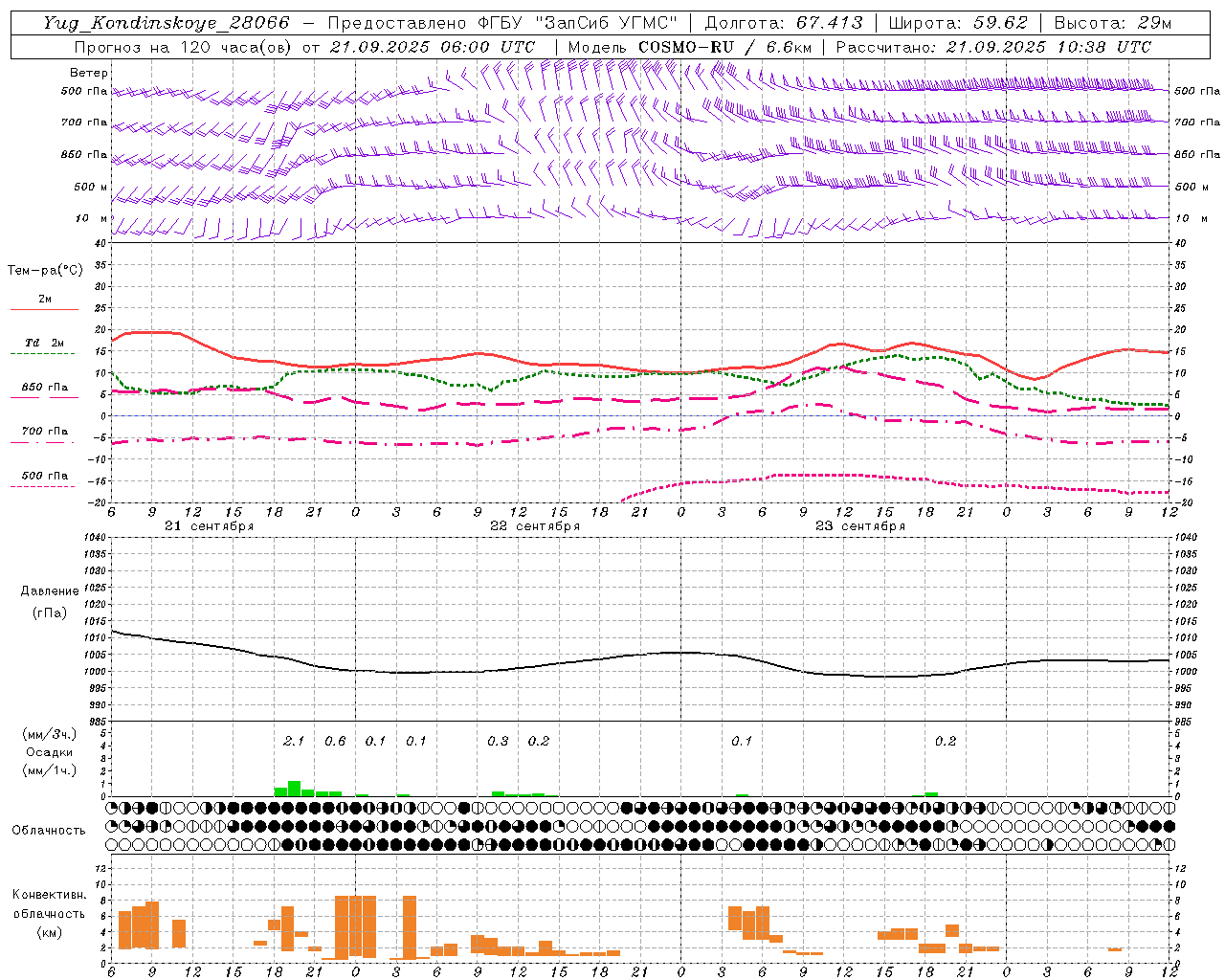Select the "850 гПа" temperature legend entry
The height and width of the screenshot is (980, 1225).
pos(45,388)
